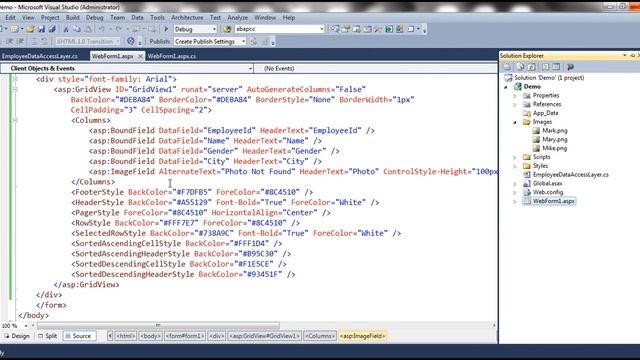Viewport: 640px width, 360px height.
Task: Click the Copy icon in toolbar
Action: pos(77,29)
